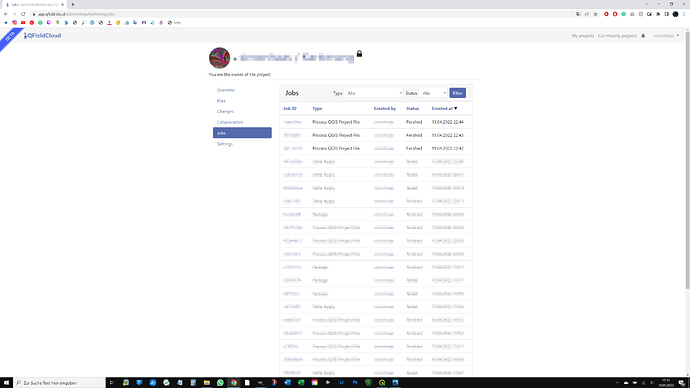Click the project lock icon

359,54
